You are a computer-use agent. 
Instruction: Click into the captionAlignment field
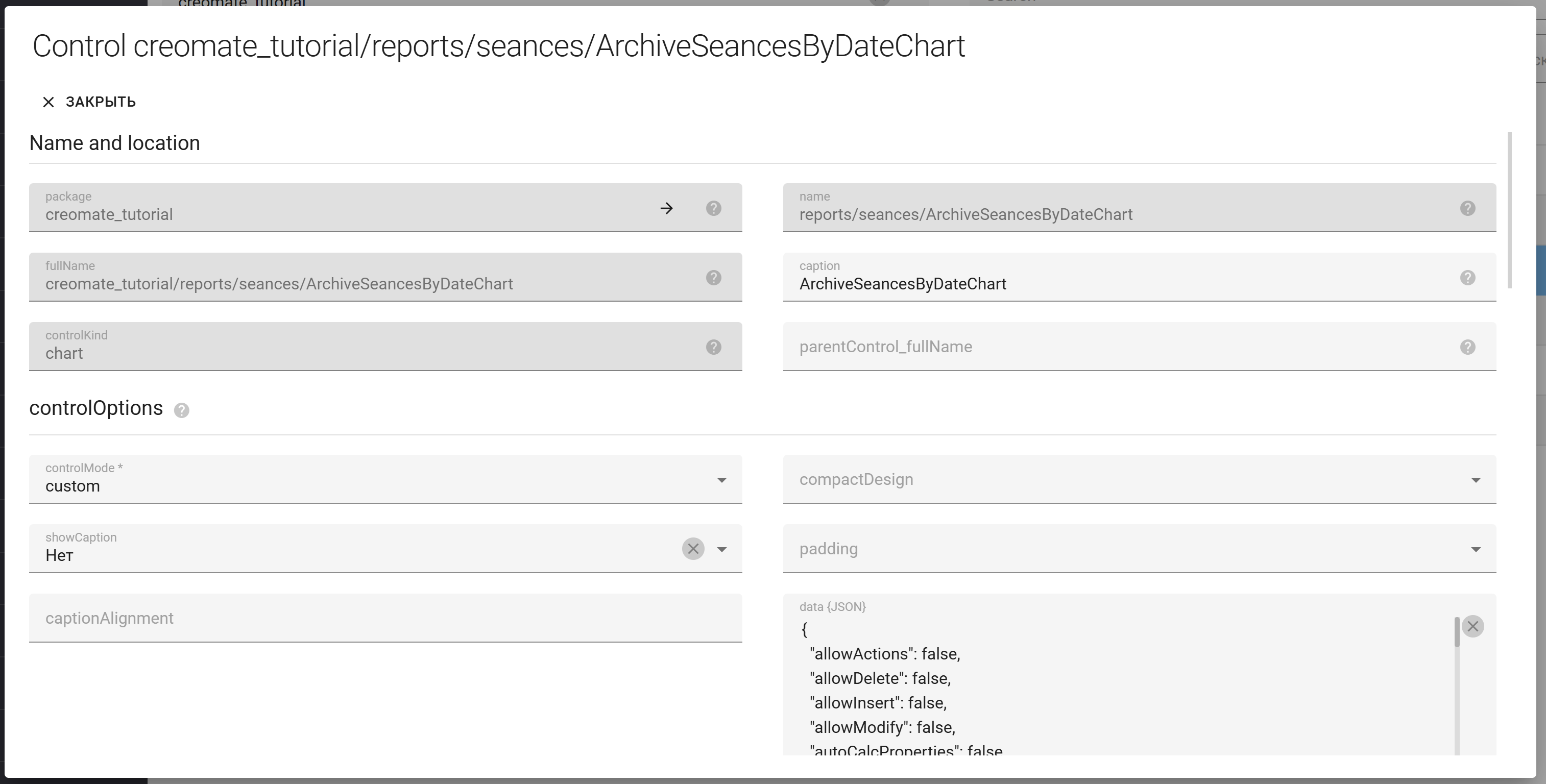pyautogui.click(x=384, y=619)
